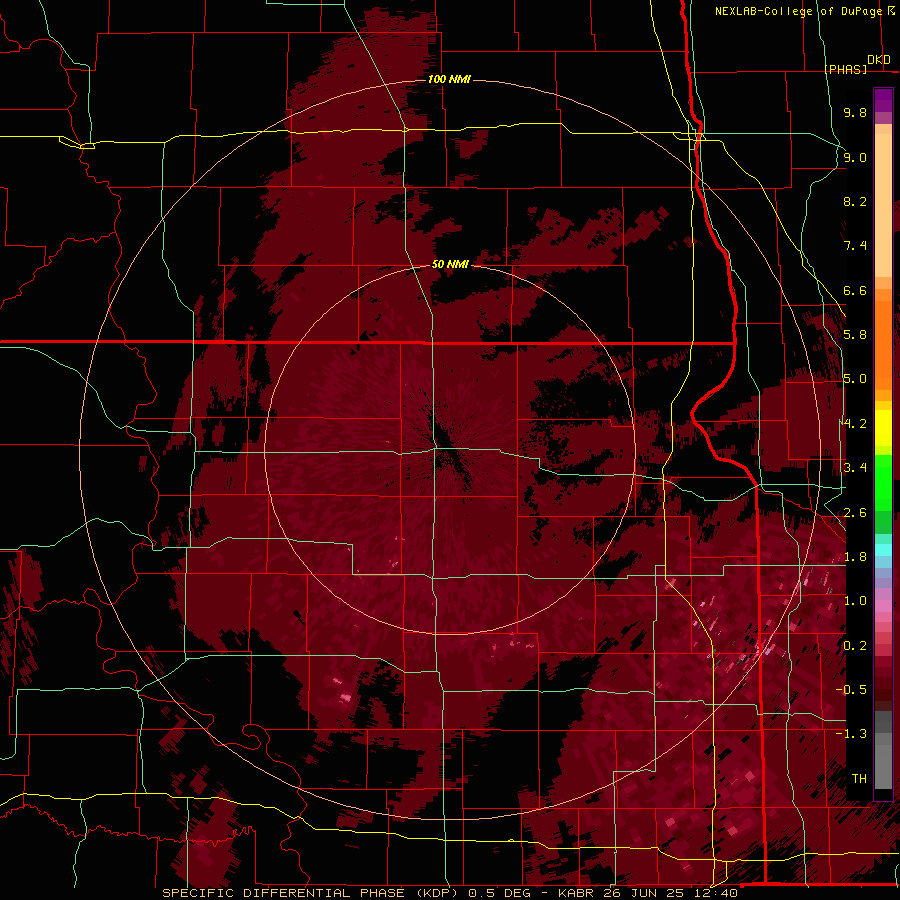Click the "50 NMI" range ring label

point(450,264)
